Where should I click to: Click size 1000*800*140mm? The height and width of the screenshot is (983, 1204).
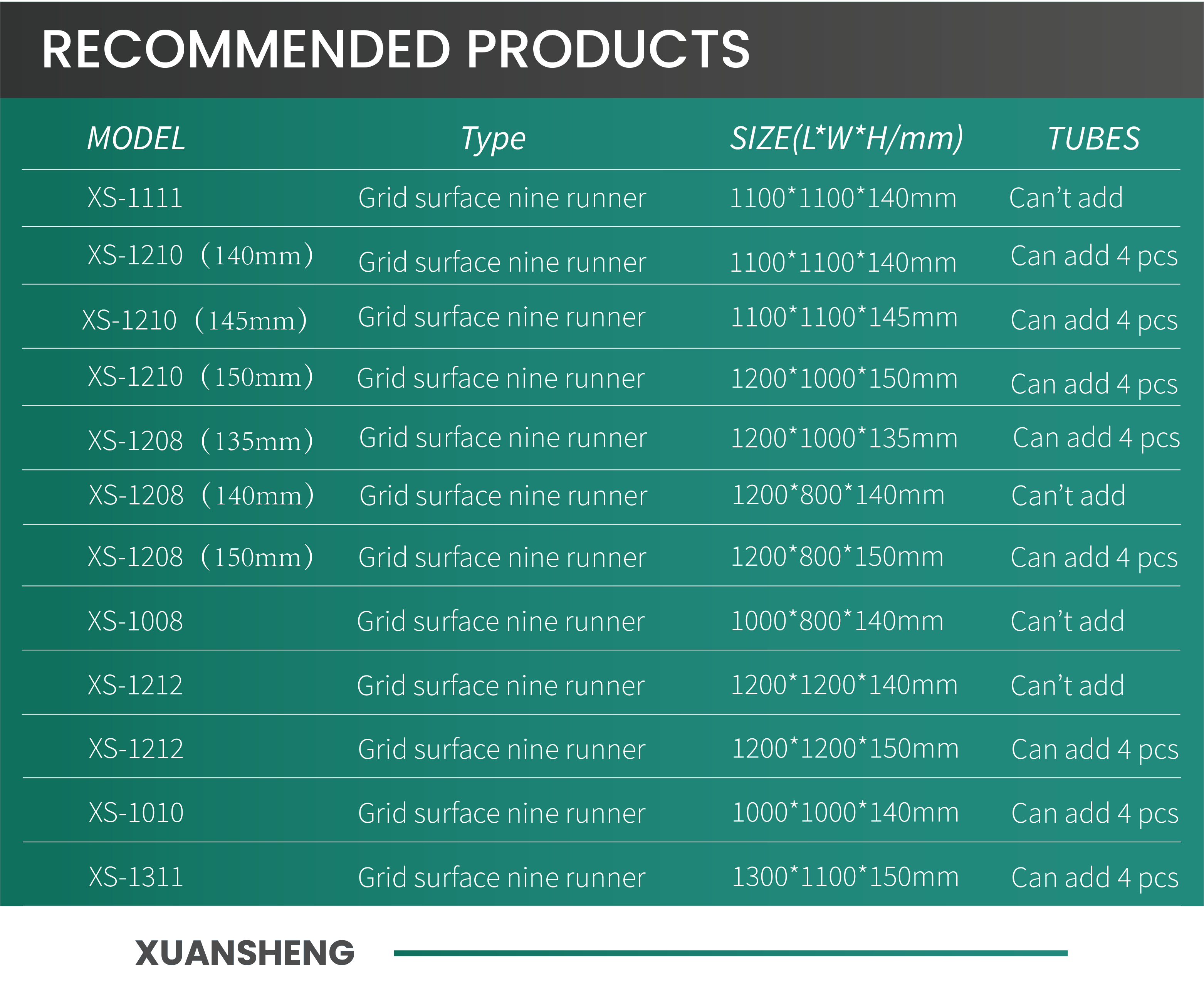[837, 621]
